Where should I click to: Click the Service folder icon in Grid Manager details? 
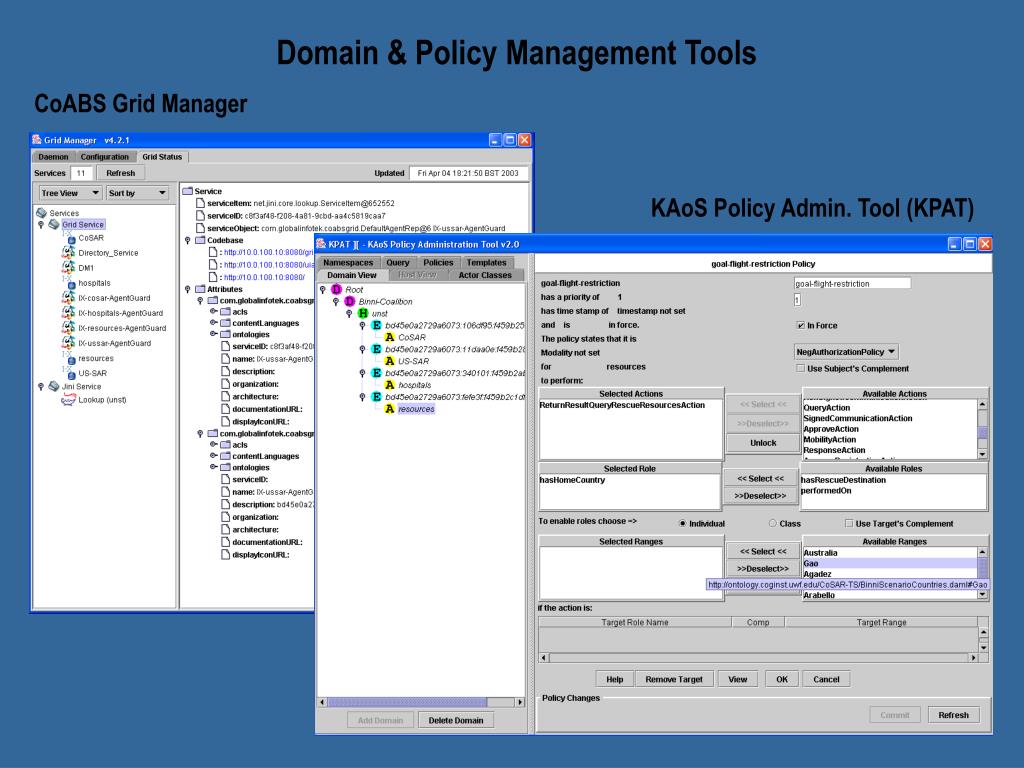coord(187,191)
